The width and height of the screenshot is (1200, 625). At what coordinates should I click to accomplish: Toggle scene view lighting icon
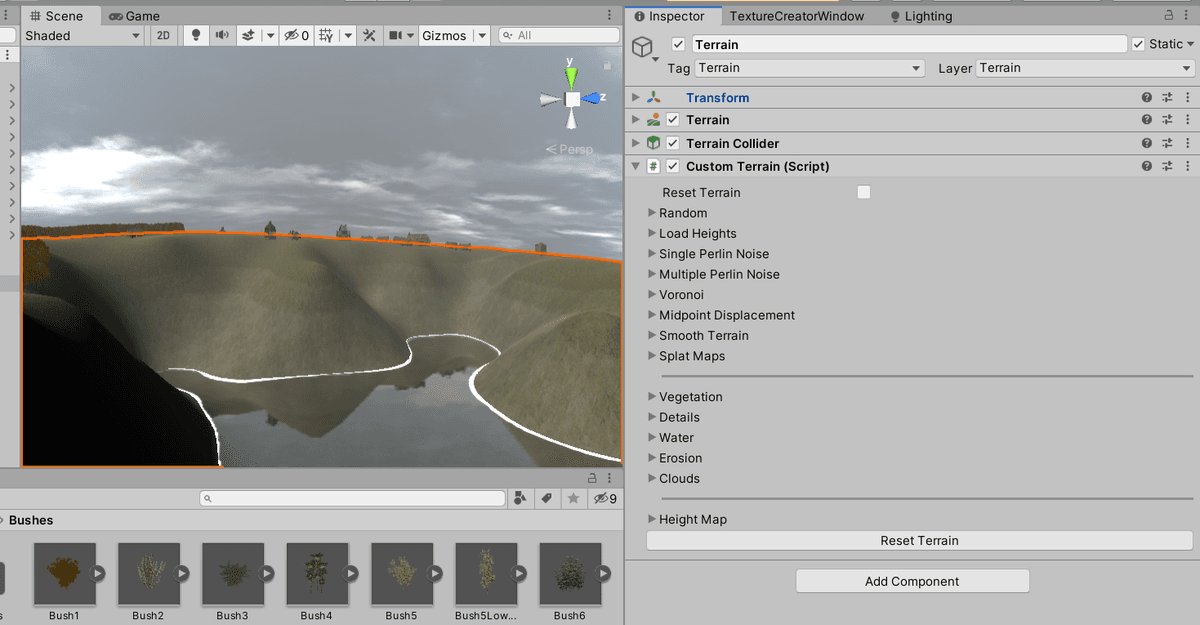point(195,35)
